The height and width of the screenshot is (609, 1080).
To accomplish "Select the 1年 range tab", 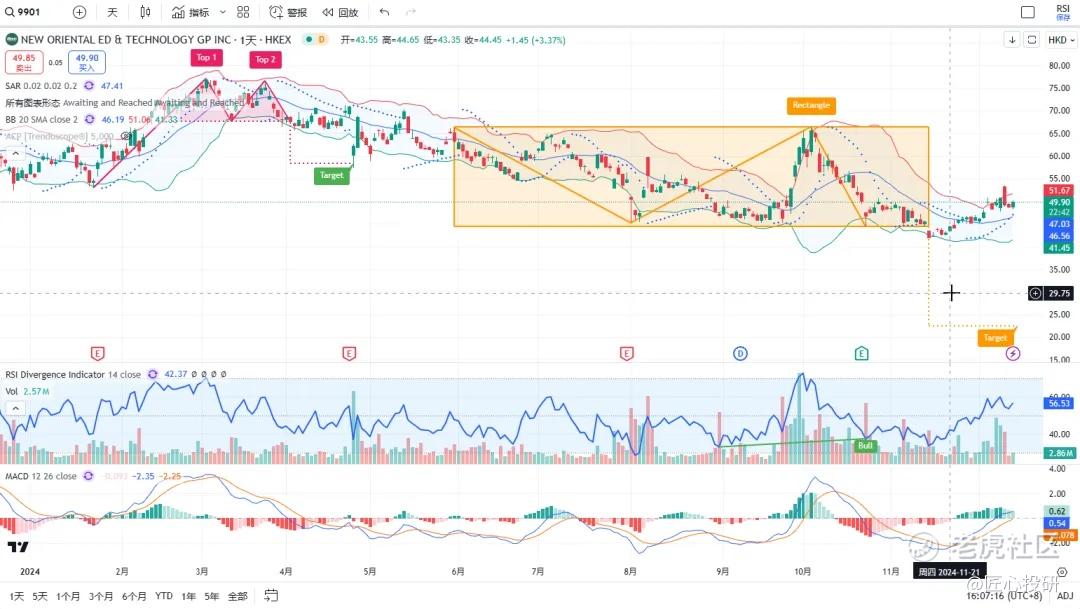I will [188, 596].
